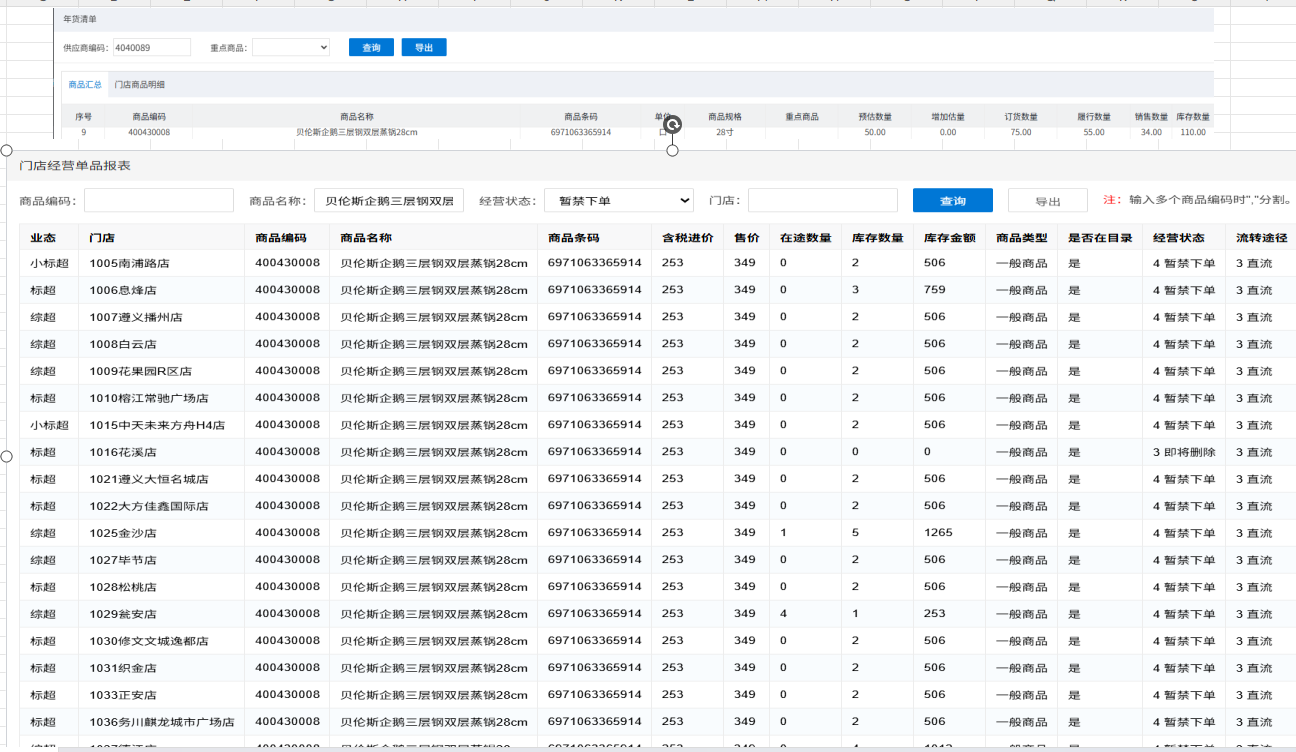Switch to the 商品汇总 tab
Image resolution: width=1296 pixels, height=752 pixels.
click(85, 85)
